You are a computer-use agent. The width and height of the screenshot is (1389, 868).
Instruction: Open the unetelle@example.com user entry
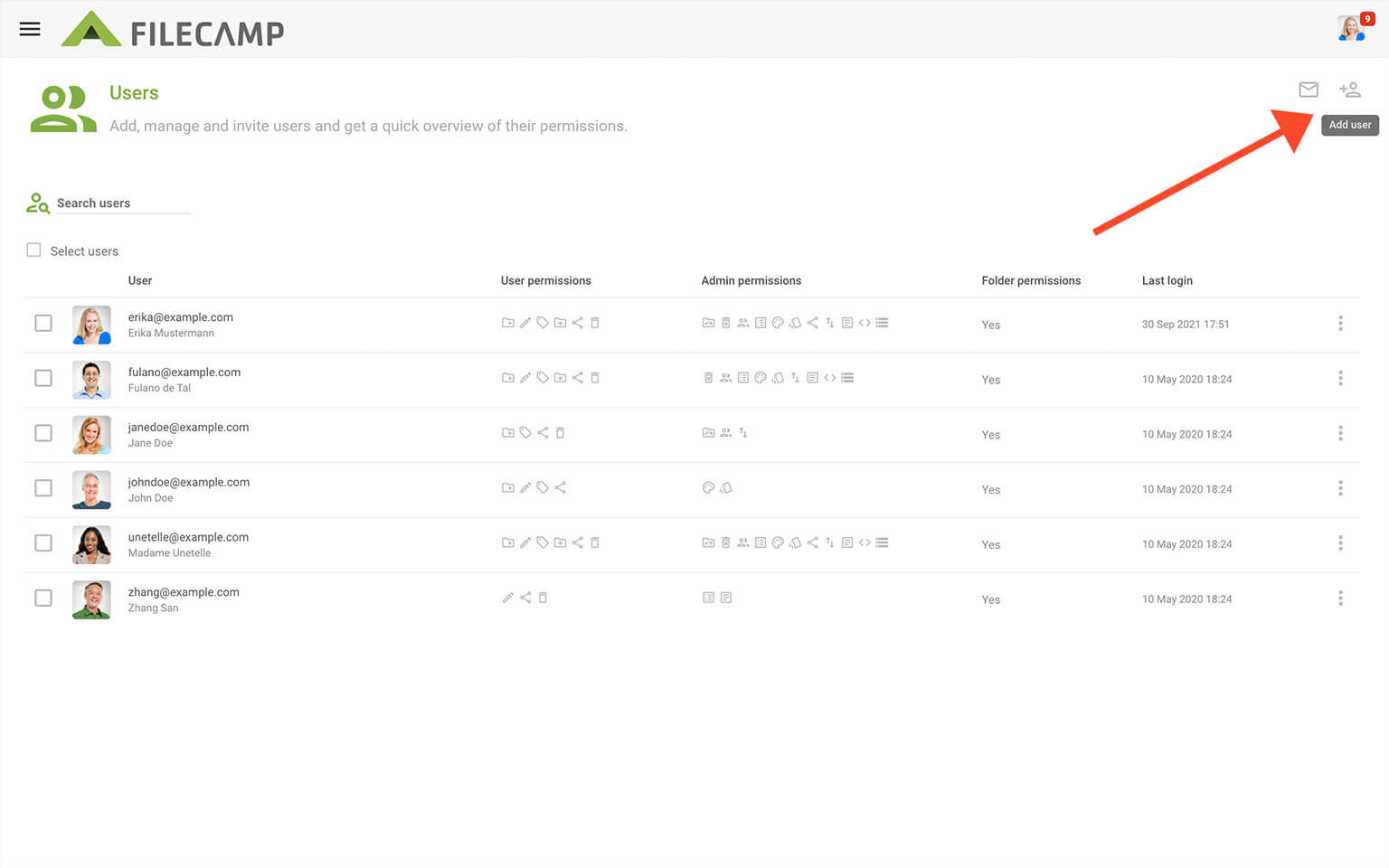188,537
